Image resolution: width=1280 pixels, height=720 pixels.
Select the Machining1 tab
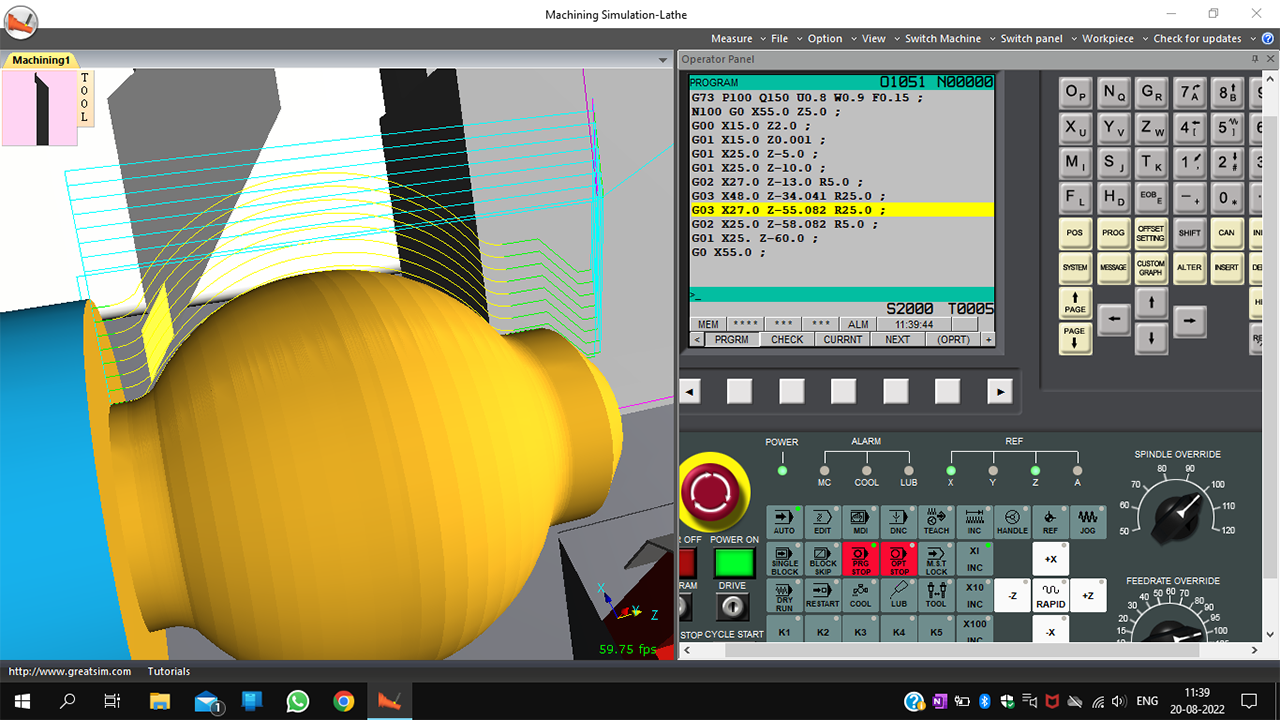pos(40,61)
